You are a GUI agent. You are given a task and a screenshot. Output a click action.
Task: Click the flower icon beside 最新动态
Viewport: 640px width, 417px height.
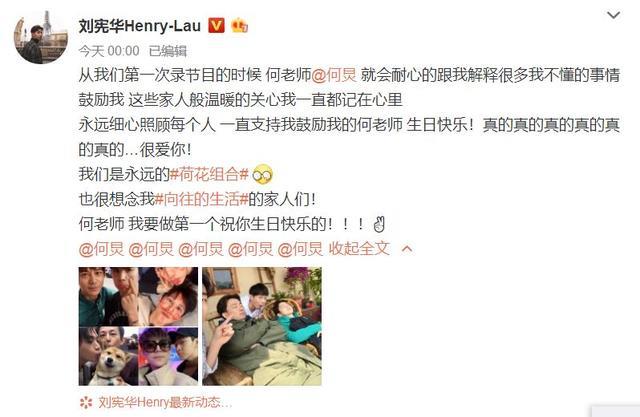[86, 403]
